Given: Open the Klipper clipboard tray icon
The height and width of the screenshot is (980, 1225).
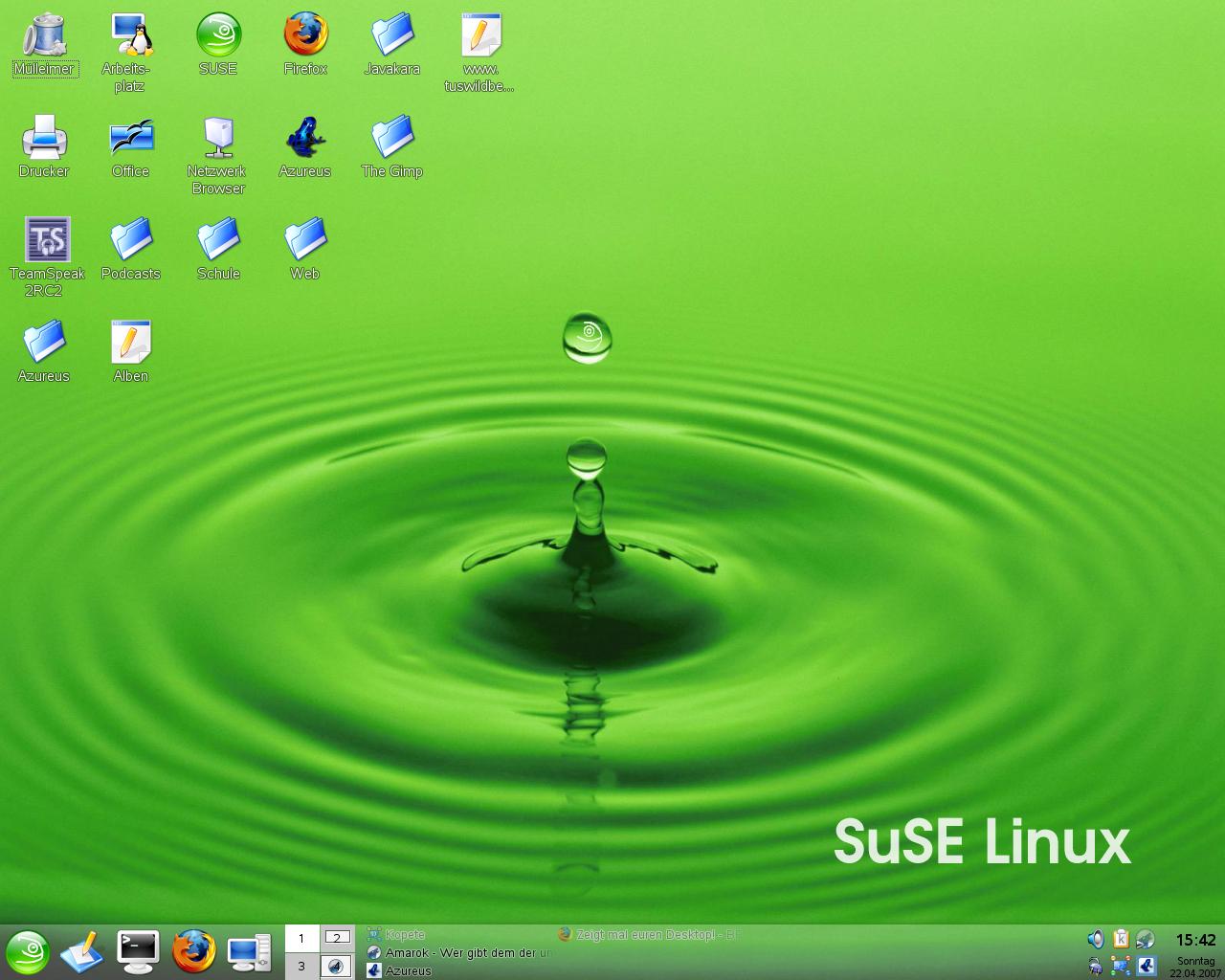Looking at the screenshot, I should pos(1121,939).
